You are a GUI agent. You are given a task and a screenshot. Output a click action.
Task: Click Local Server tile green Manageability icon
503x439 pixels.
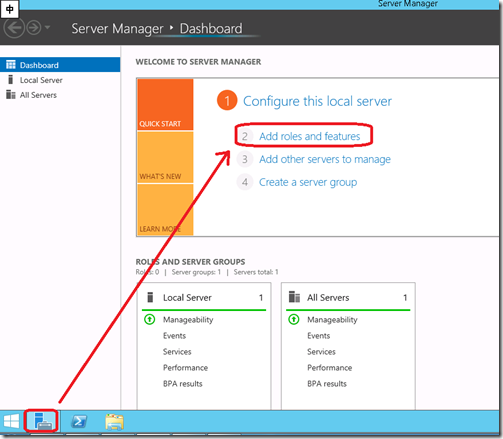point(149,319)
